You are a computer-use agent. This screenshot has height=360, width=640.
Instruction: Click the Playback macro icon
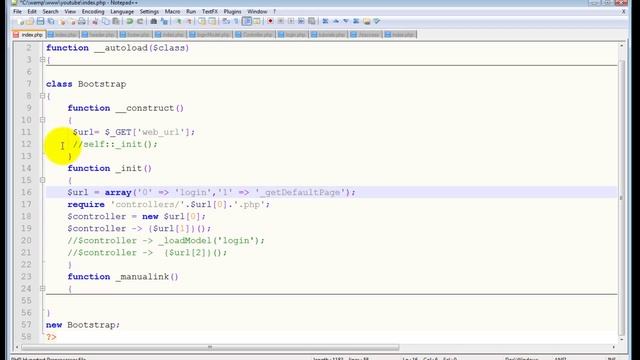click(291, 21)
